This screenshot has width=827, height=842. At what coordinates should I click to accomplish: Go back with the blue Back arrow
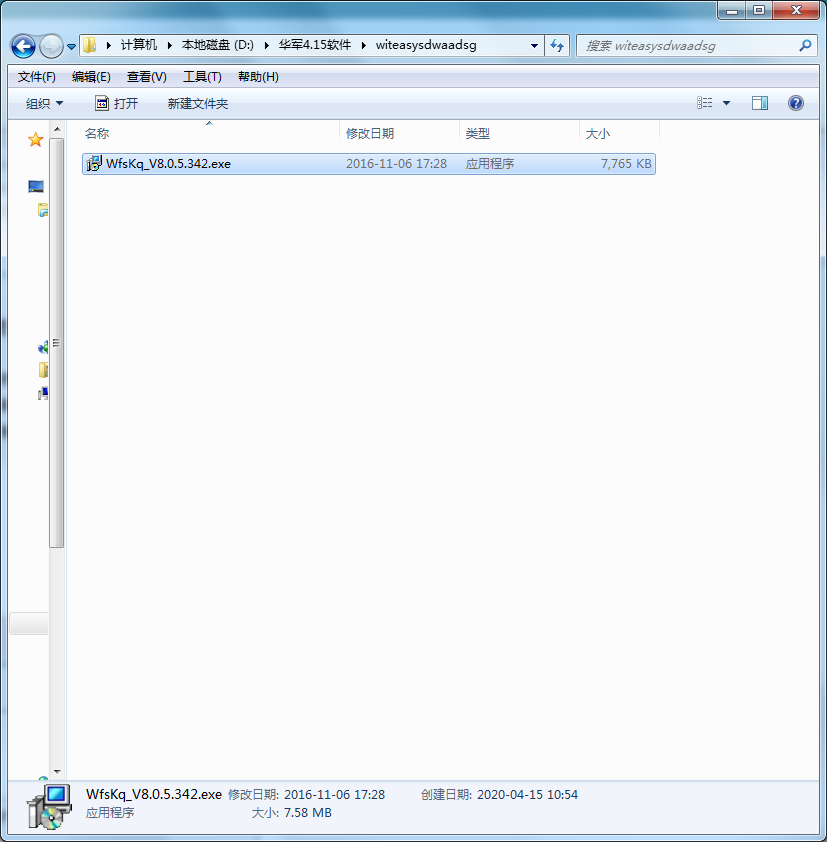click(23, 46)
